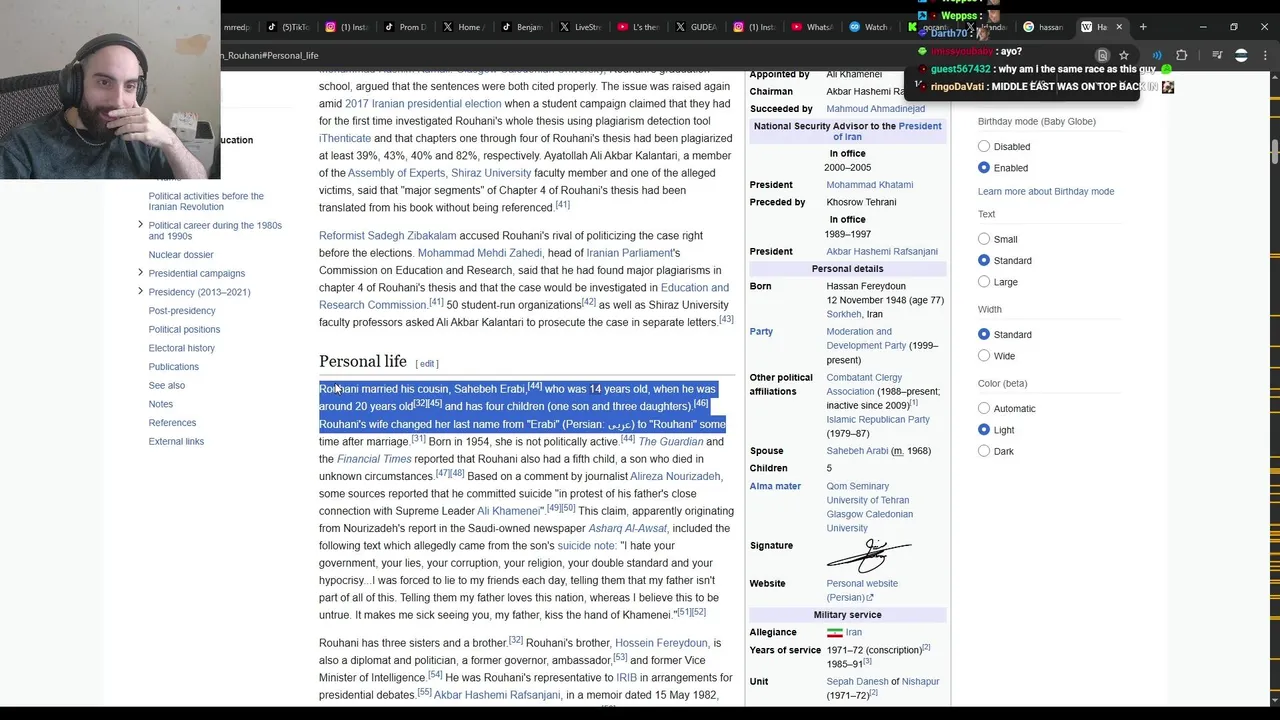The height and width of the screenshot is (720, 1280).
Task: Open Alireza Nourizadeh article link
Action: pos(675,477)
